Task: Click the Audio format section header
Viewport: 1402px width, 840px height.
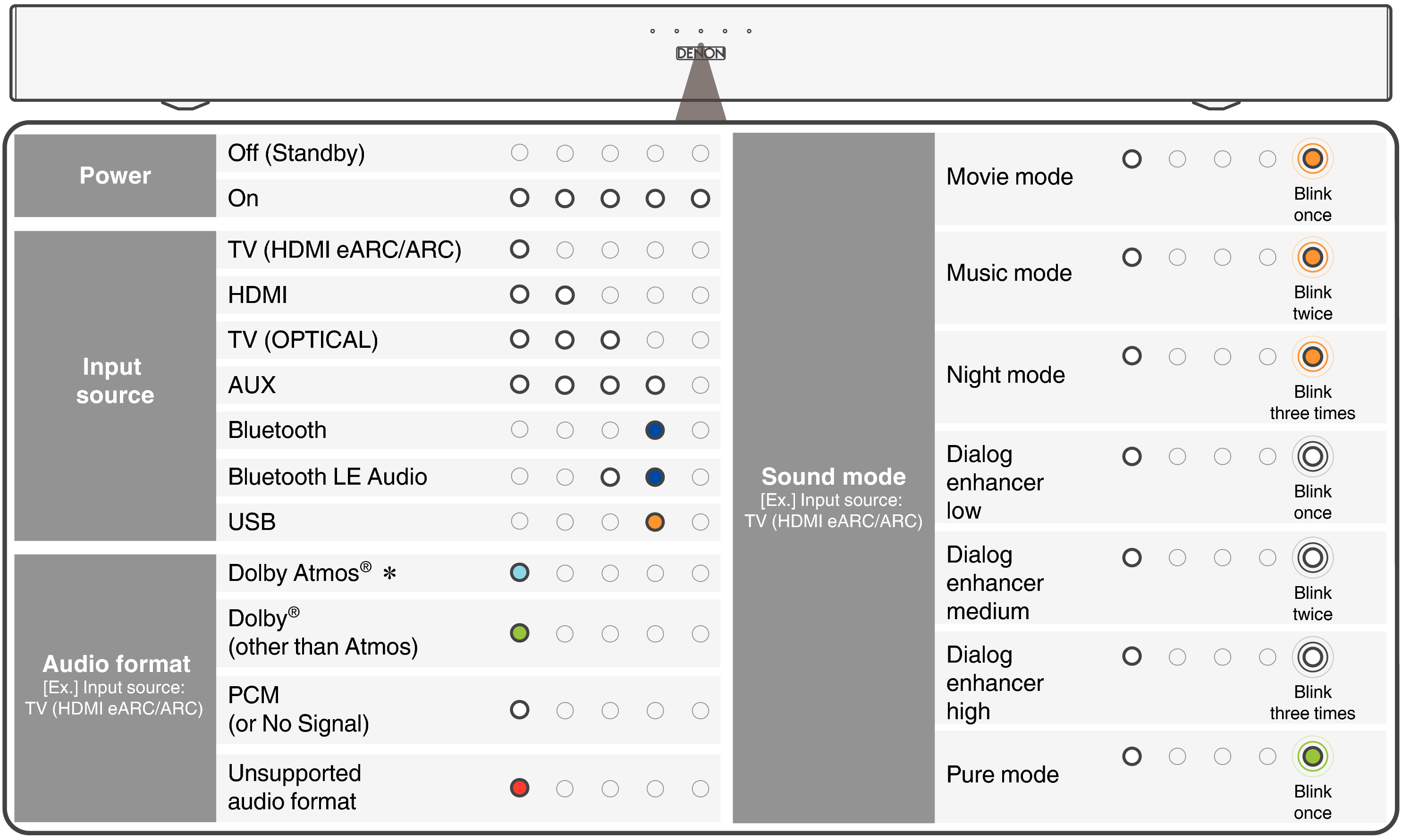Action: (116, 664)
